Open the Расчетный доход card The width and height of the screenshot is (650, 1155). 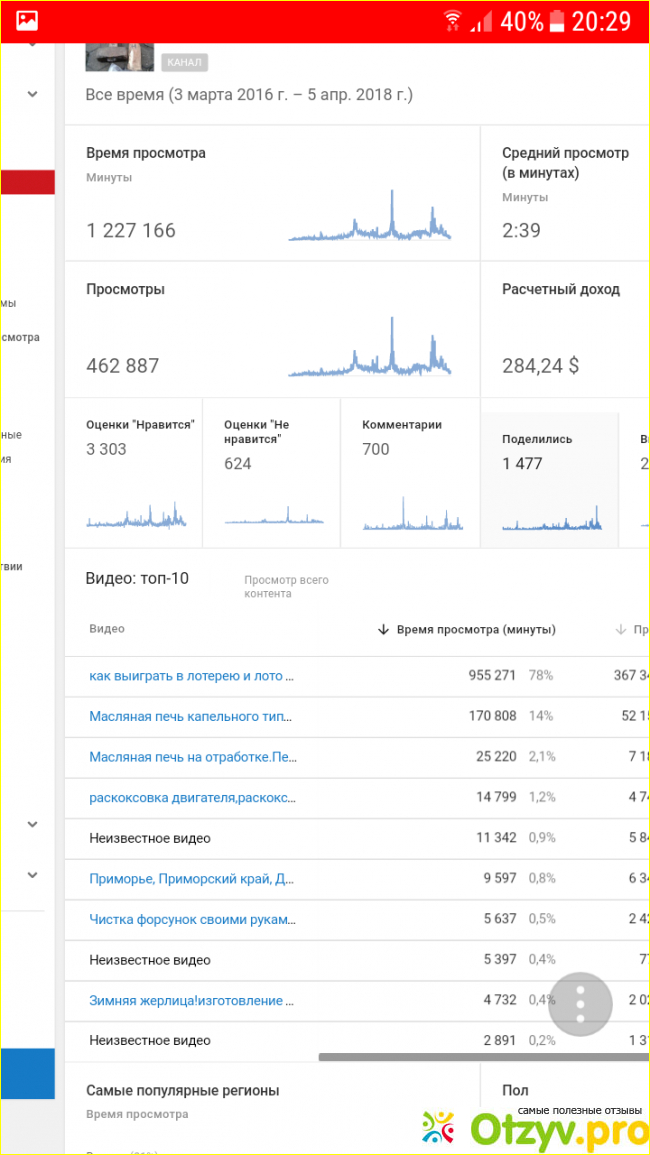point(565,330)
